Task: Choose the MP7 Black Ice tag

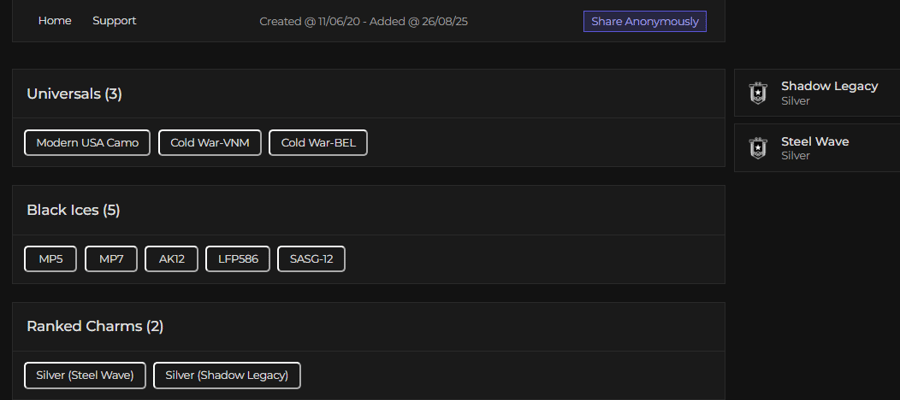Action: point(111,259)
